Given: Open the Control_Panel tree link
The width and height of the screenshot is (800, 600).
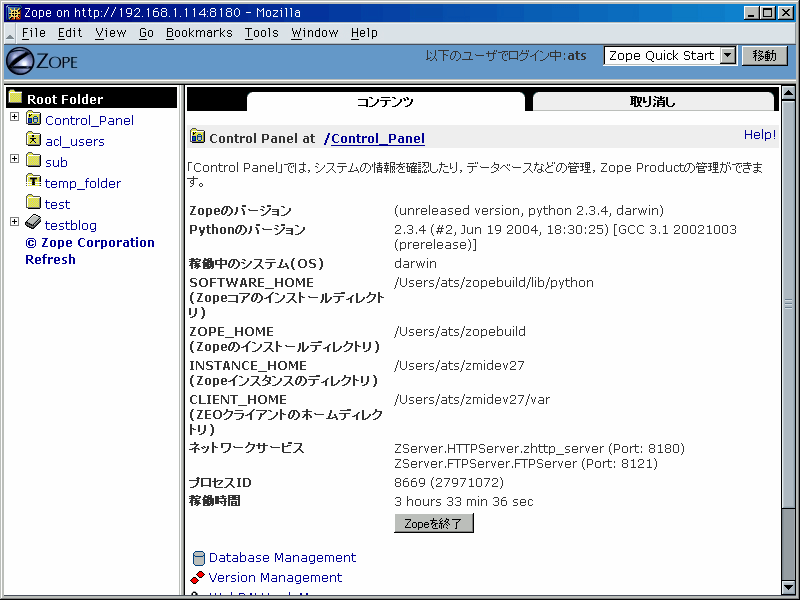Looking at the screenshot, I should point(89,120).
